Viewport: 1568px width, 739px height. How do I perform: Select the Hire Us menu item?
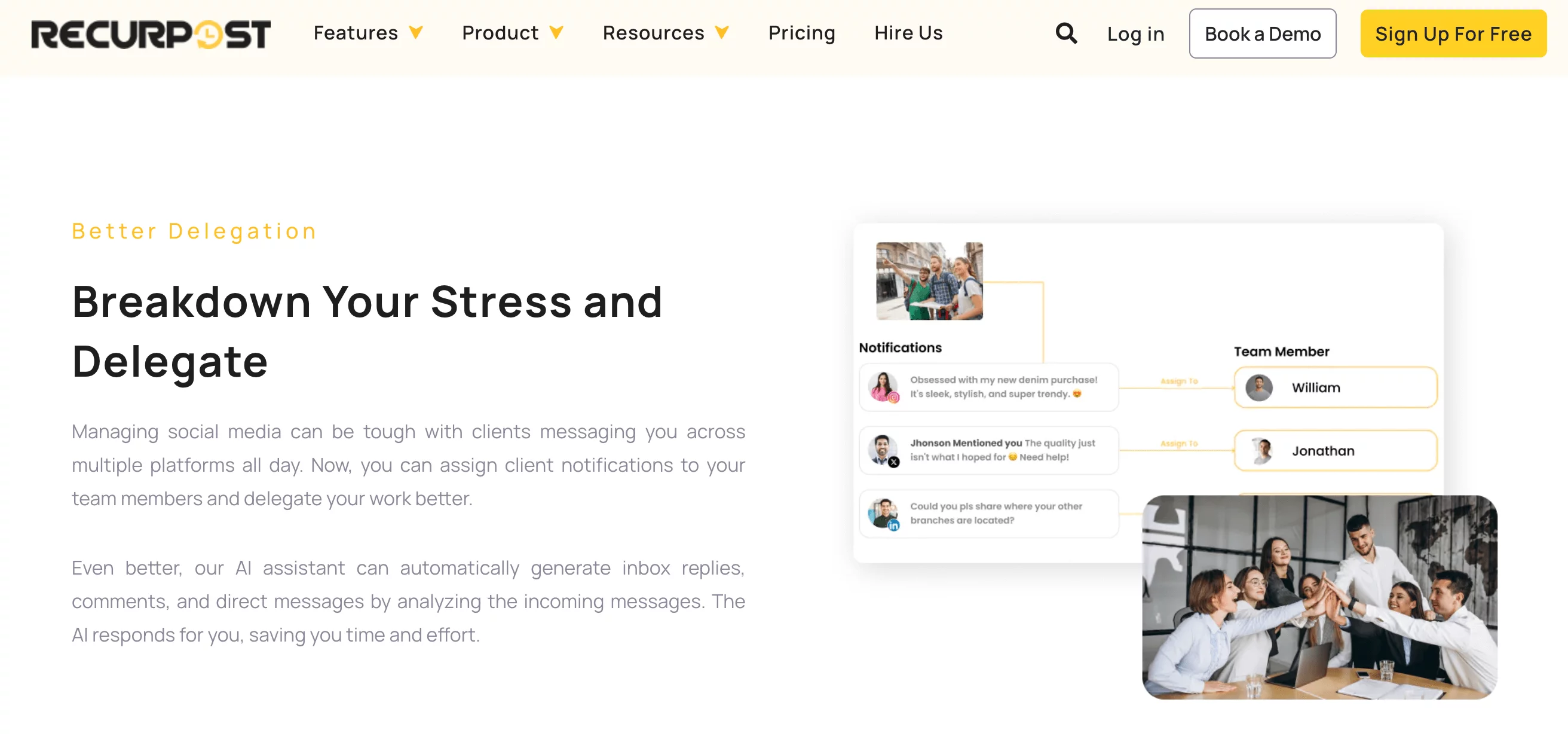pyautogui.click(x=907, y=33)
